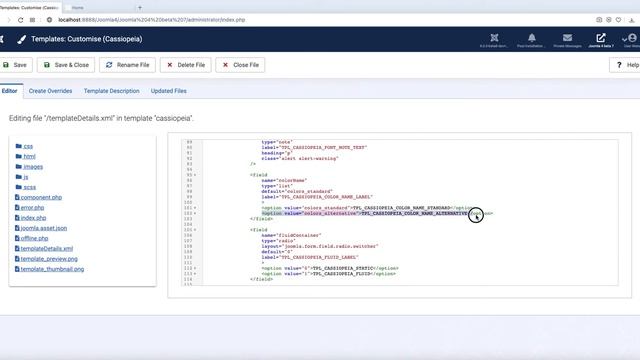Screen dimensions: 640x360
Task: Click the Save button
Action: click(15, 65)
